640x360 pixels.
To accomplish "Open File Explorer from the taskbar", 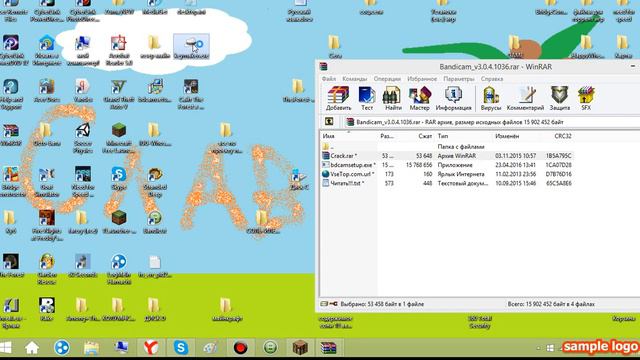I will tap(91, 348).
